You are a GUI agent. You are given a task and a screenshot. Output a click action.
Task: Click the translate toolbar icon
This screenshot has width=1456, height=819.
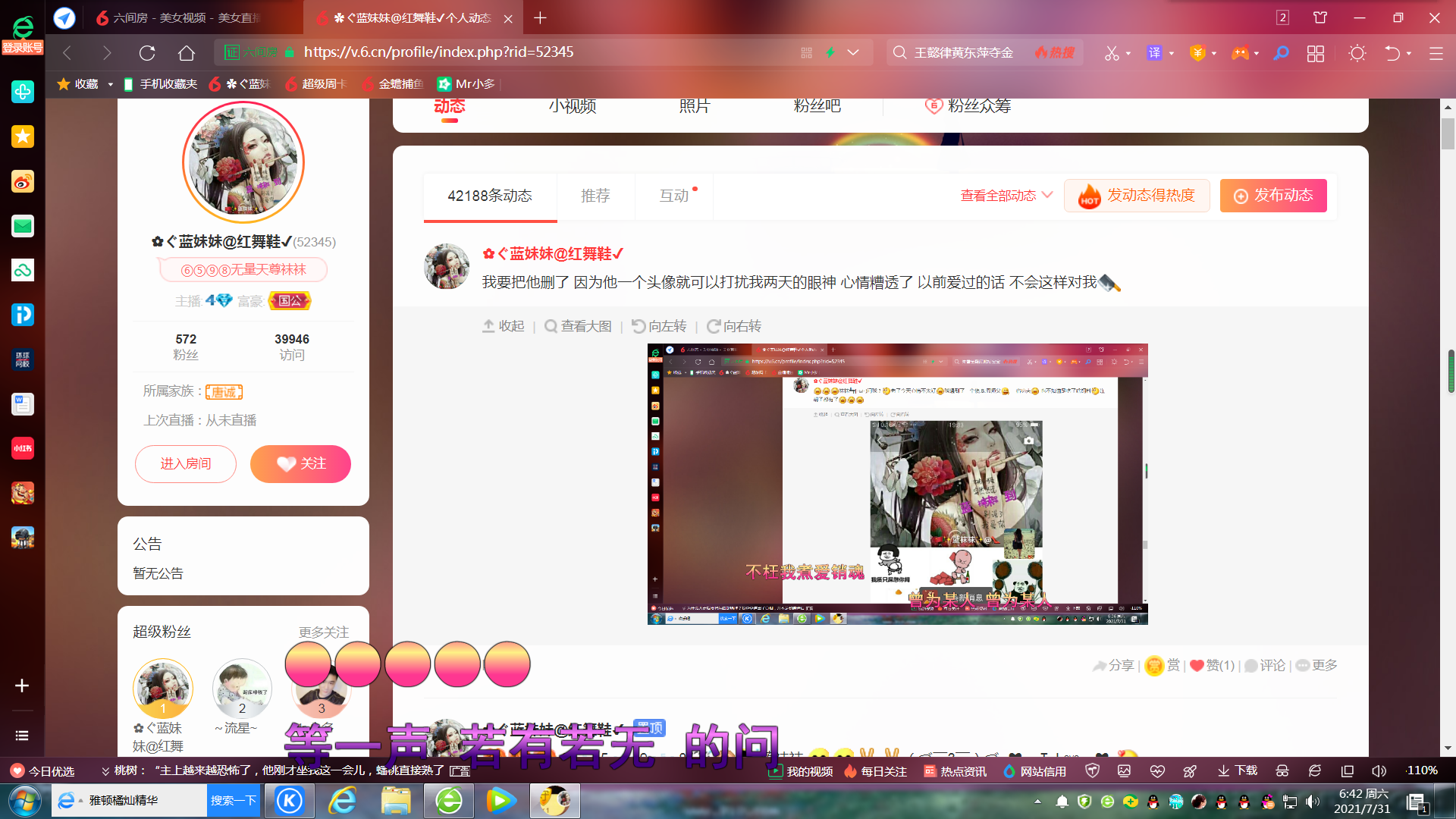pyautogui.click(x=1154, y=52)
